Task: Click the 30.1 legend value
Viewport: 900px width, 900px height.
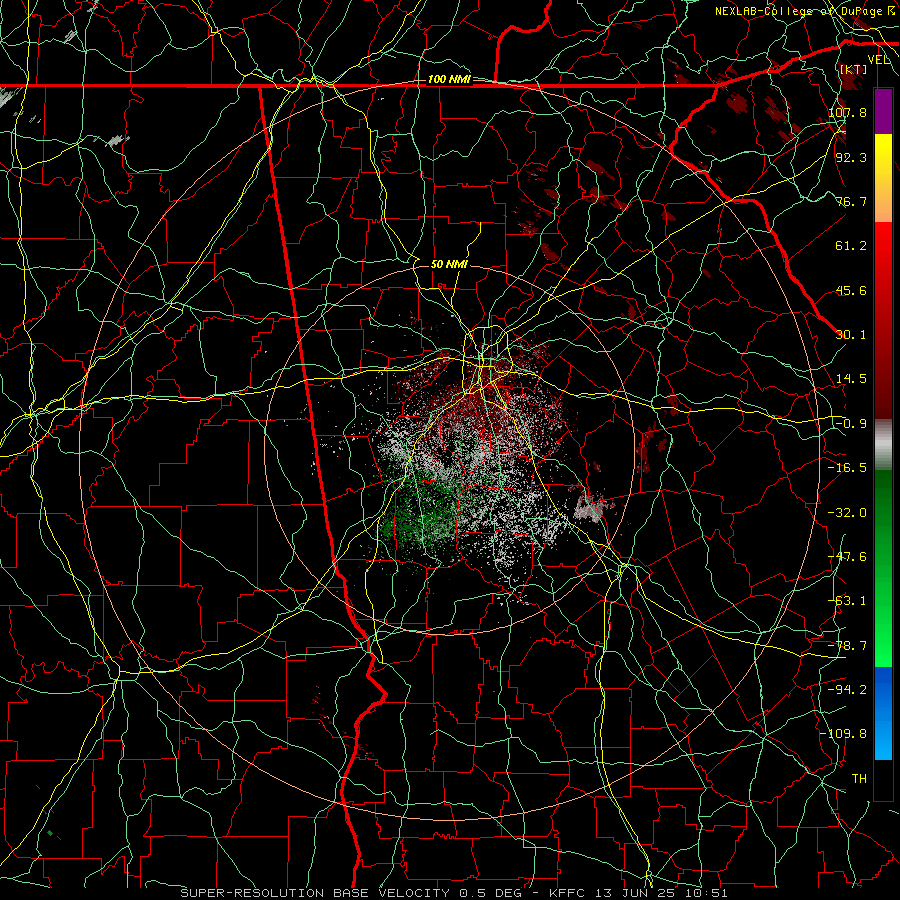Action: pyautogui.click(x=851, y=335)
